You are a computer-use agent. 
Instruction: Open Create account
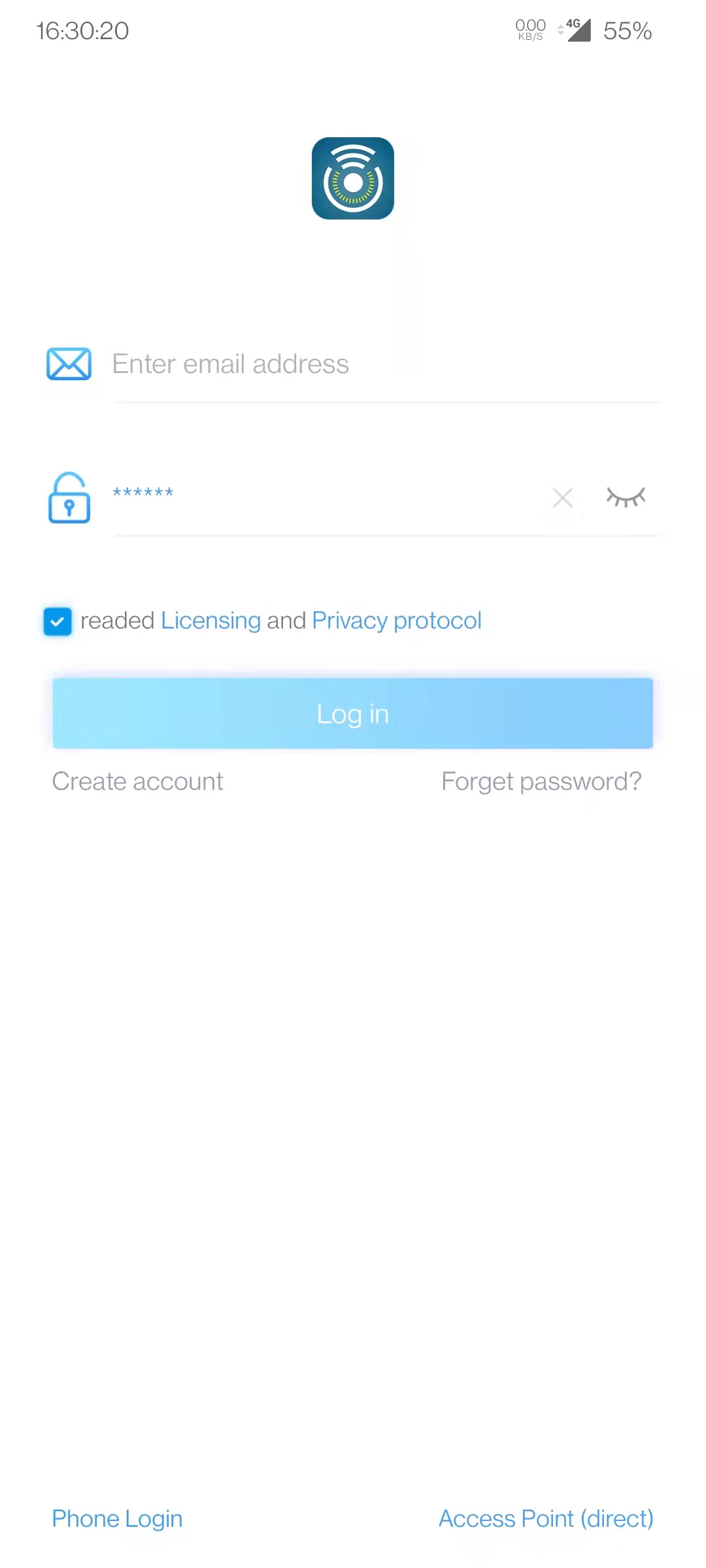click(x=137, y=781)
